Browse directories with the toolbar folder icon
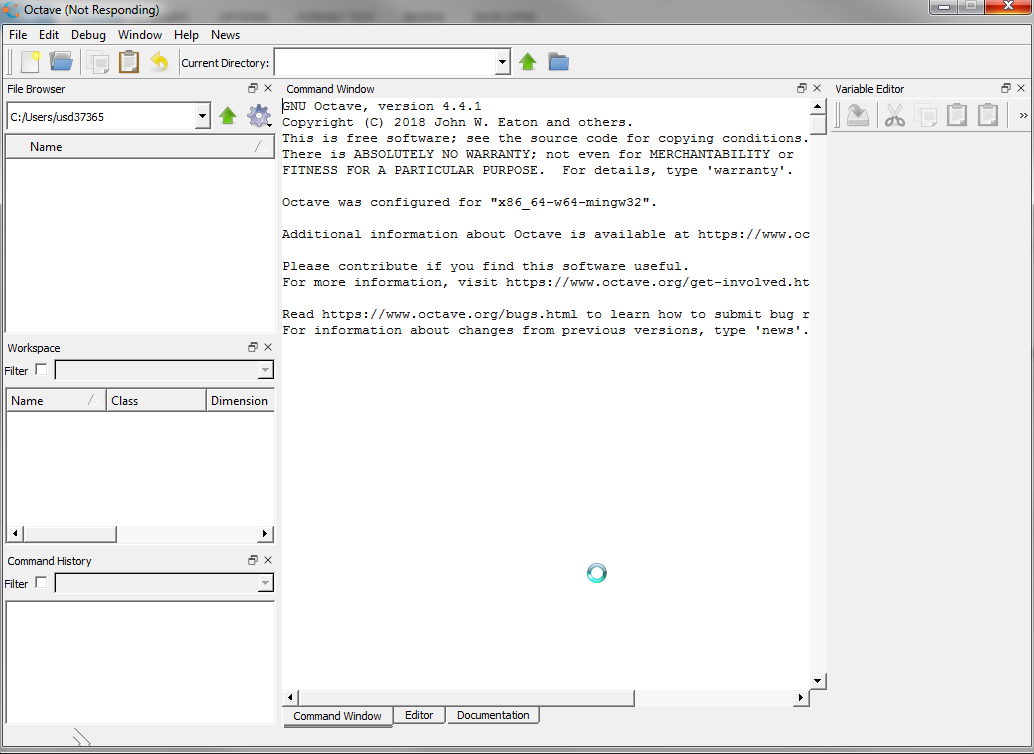This screenshot has height=754, width=1034. click(x=559, y=62)
